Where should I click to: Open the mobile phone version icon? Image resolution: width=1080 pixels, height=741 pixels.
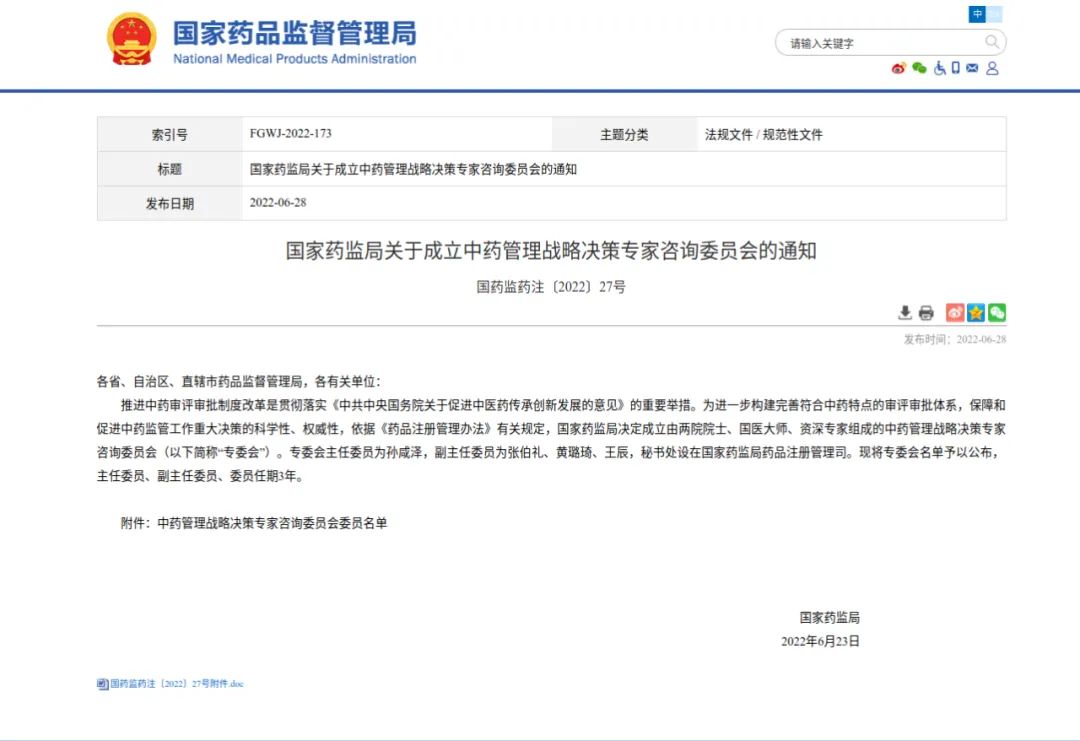tap(955, 68)
